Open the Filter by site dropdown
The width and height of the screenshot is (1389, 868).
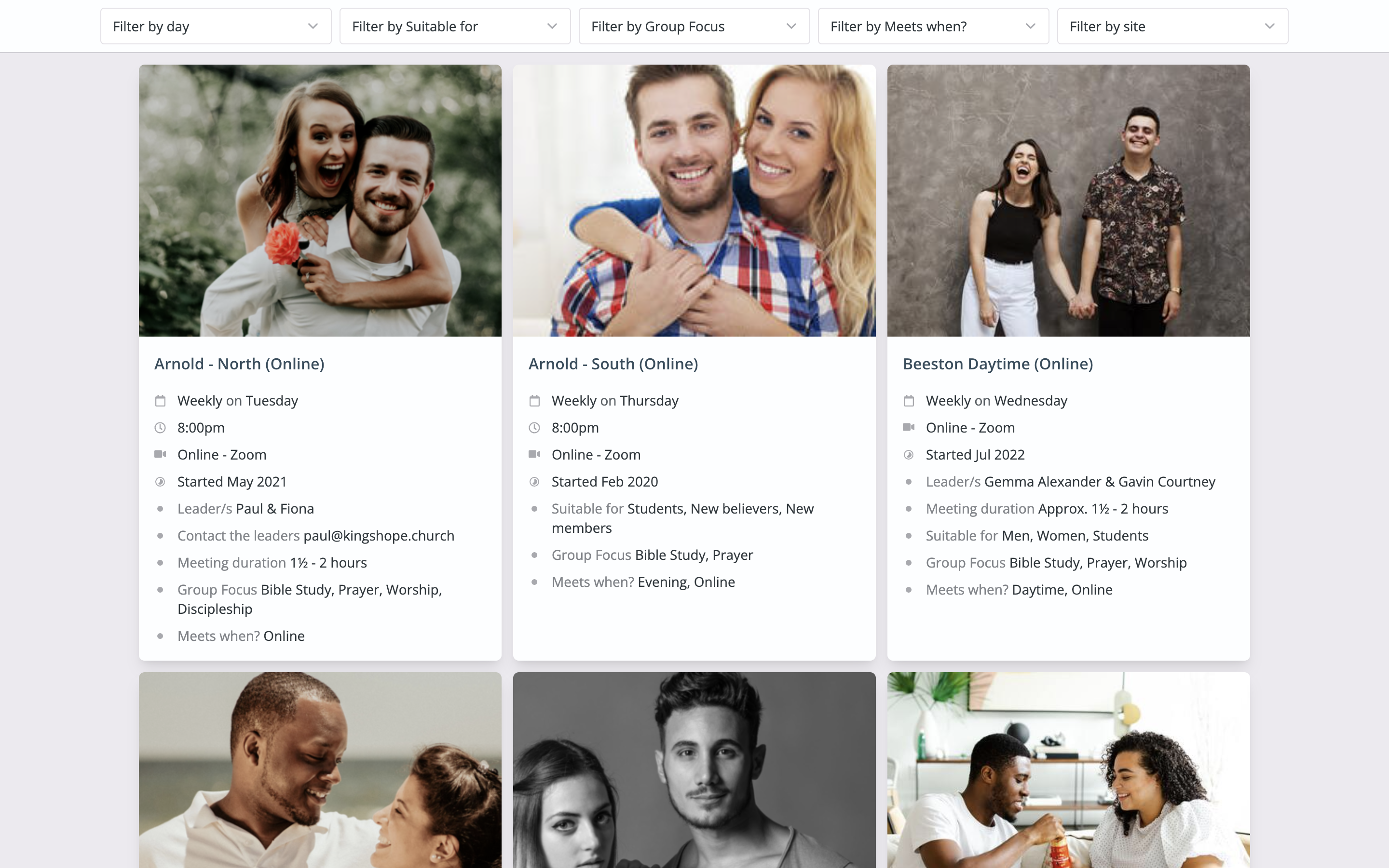tap(1172, 27)
